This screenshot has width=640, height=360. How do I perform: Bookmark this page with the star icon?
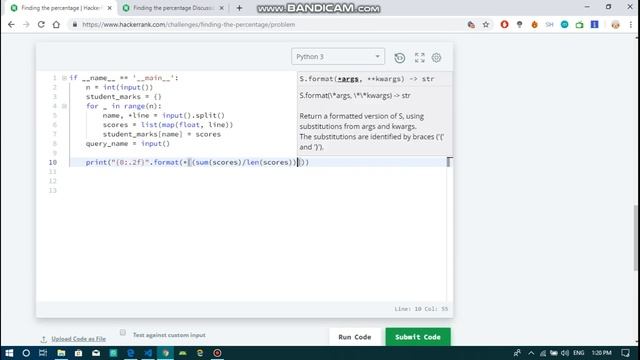pos(486,24)
